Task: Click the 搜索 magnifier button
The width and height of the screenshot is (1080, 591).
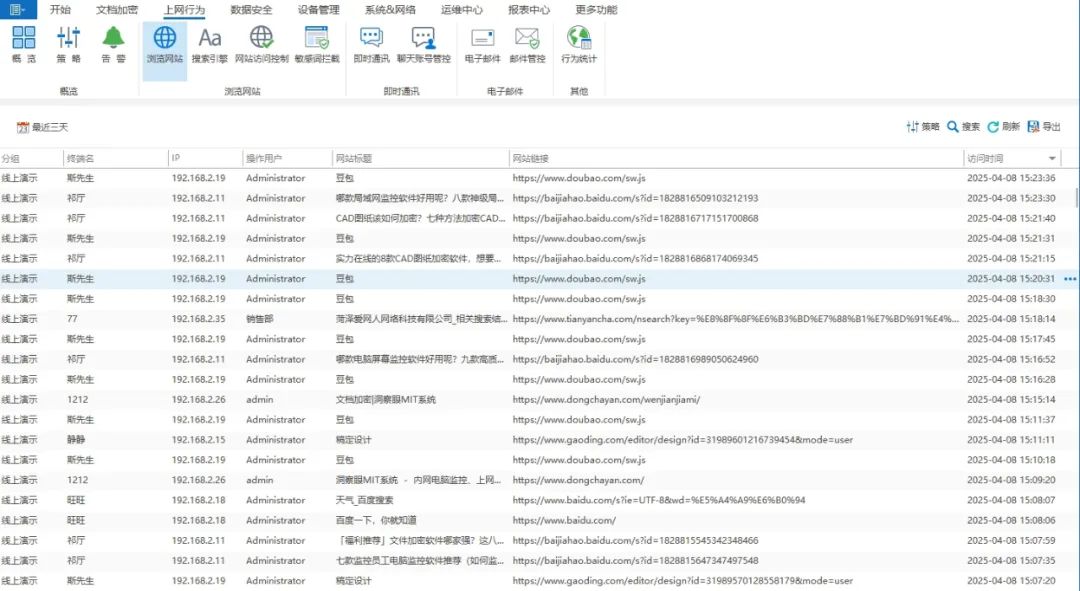Action: coord(963,127)
